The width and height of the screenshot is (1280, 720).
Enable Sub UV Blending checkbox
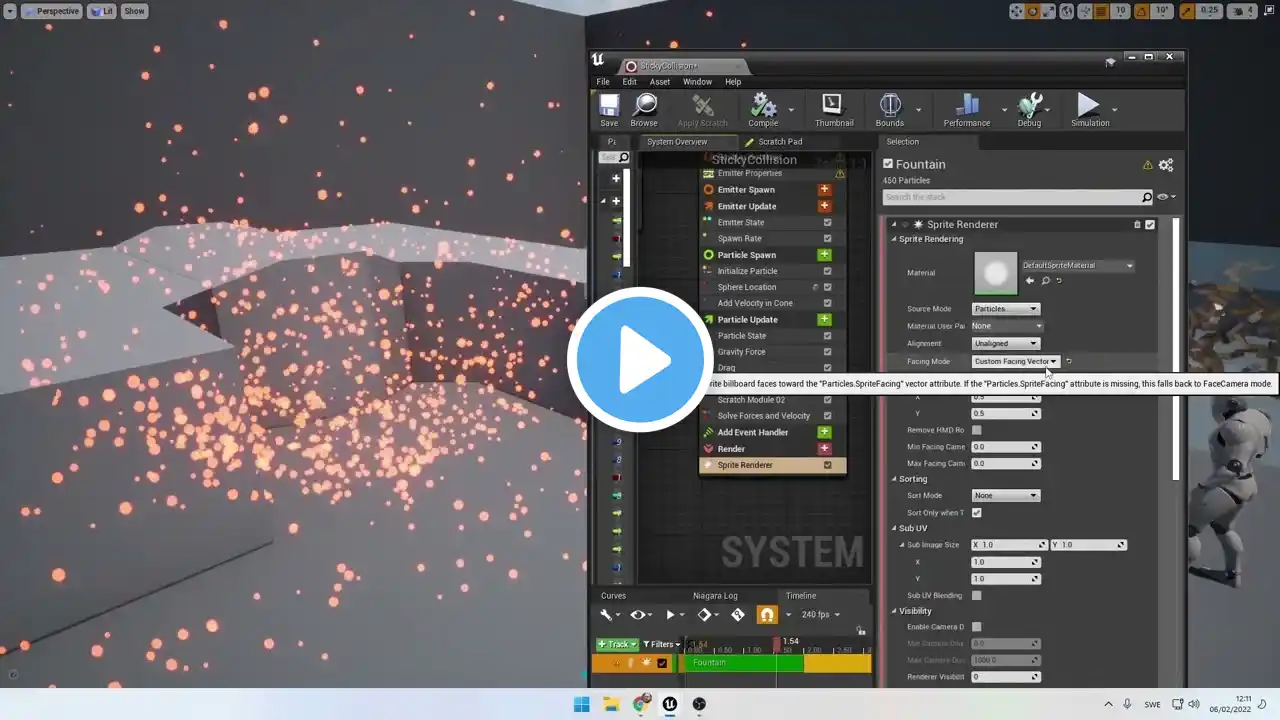[x=977, y=596]
